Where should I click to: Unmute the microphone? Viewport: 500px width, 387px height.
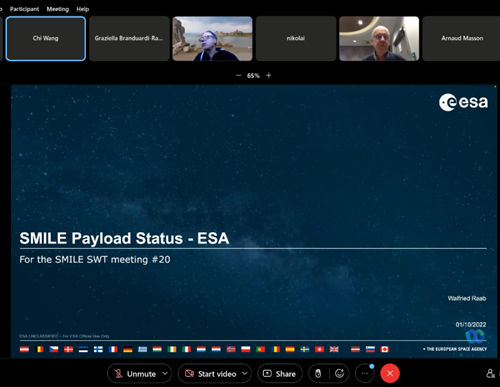click(135, 374)
